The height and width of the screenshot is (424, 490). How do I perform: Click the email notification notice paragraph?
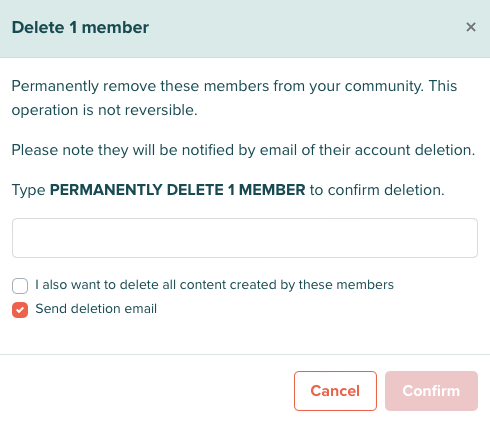coord(243,150)
